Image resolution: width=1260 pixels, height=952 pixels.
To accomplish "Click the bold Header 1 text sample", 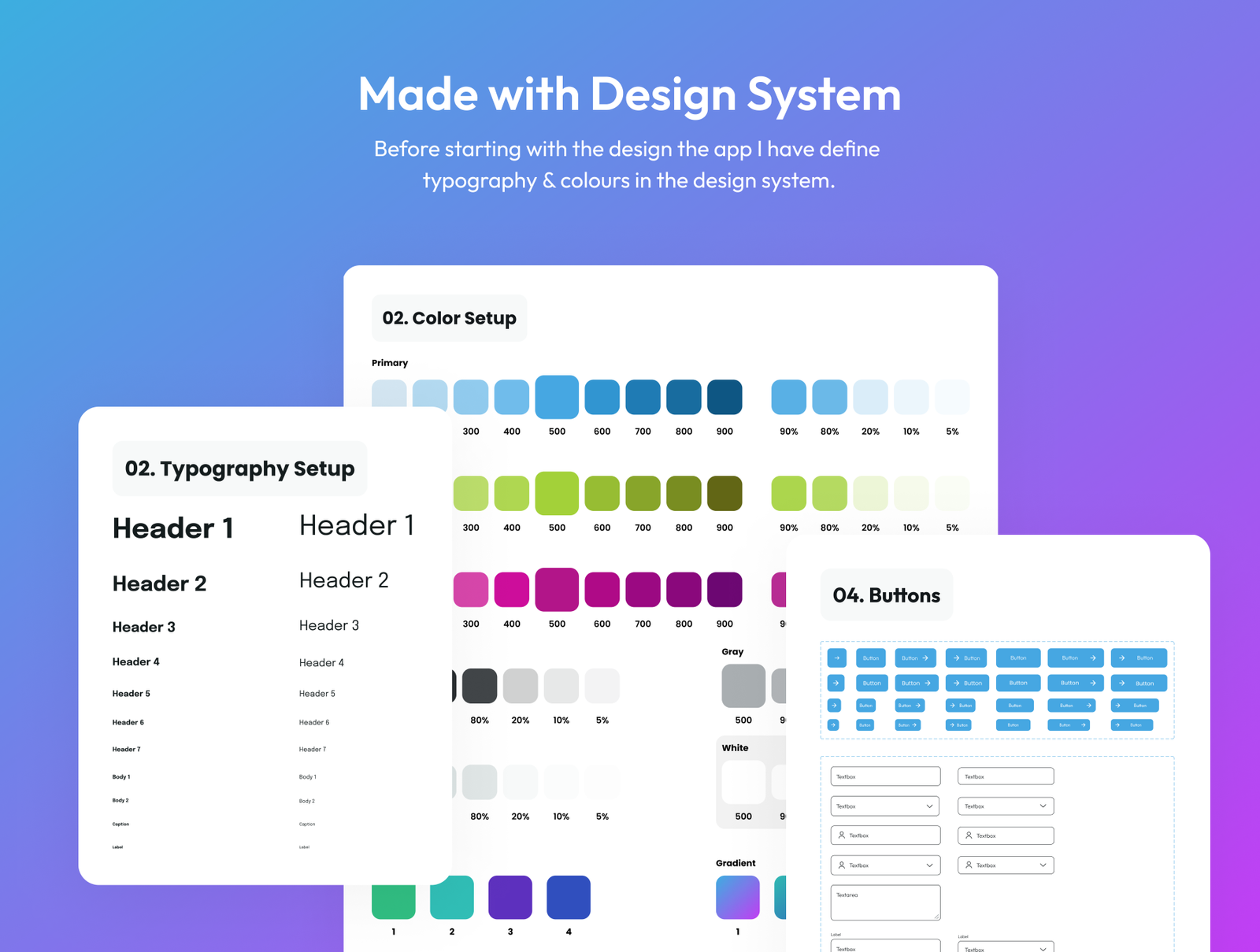I will pyautogui.click(x=173, y=528).
